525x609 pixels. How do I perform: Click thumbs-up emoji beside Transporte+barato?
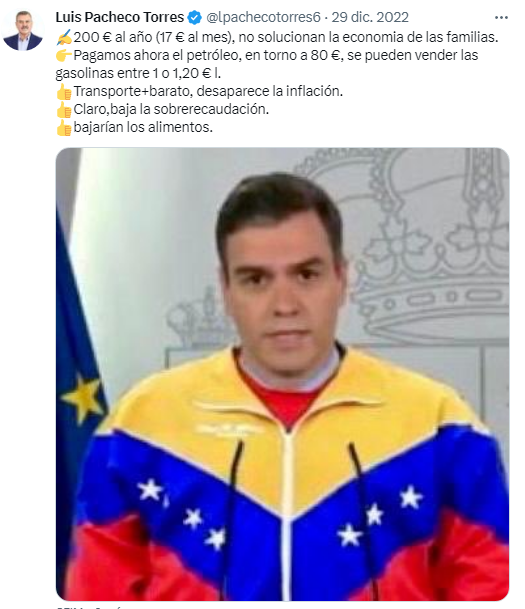click(x=64, y=92)
